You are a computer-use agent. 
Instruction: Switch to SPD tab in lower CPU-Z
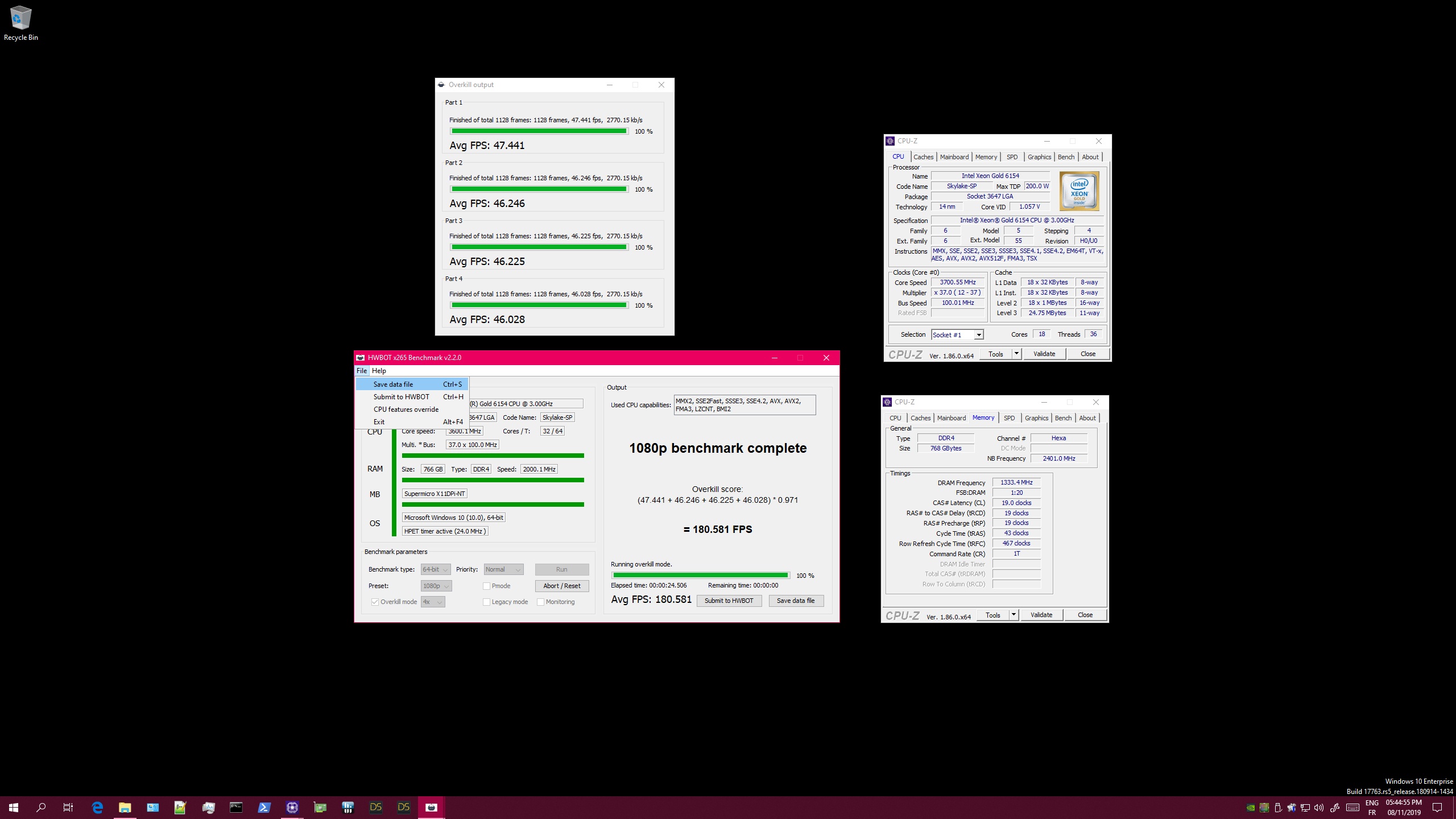point(1009,418)
